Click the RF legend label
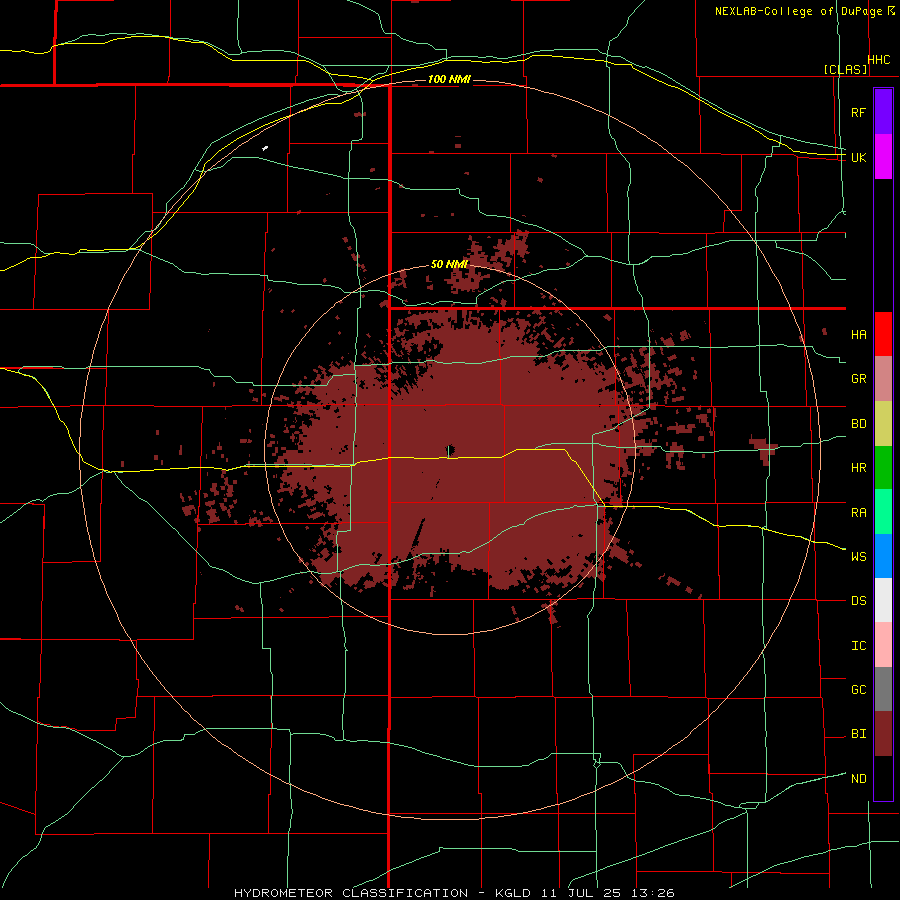 [x=858, y=112]
